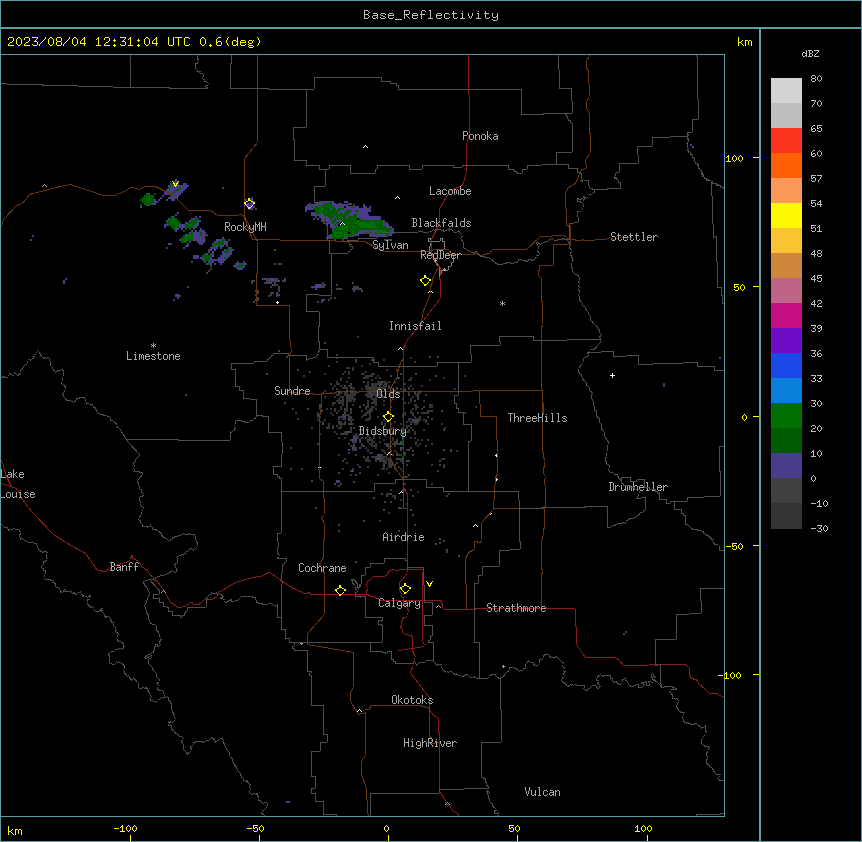This screenshot has width=862, height=842.
Task: Click the RockyMH label
Action: click(x=245, y=227)
